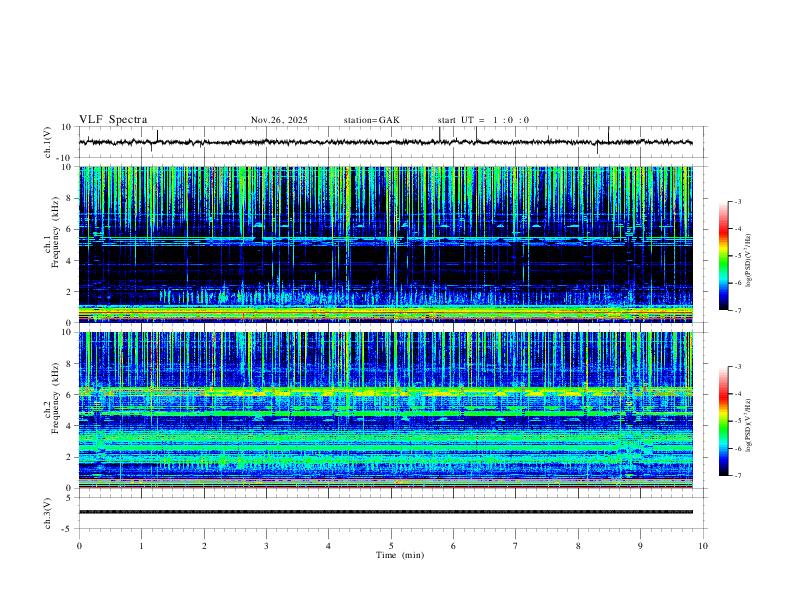Click the time-axis tick label "7"
The width and height of the screenshot is (792, 612).
516,546
